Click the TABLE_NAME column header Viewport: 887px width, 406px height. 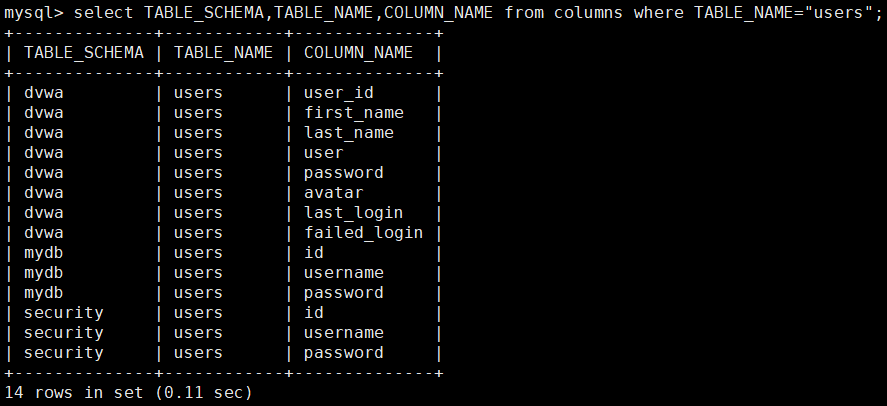223,52
